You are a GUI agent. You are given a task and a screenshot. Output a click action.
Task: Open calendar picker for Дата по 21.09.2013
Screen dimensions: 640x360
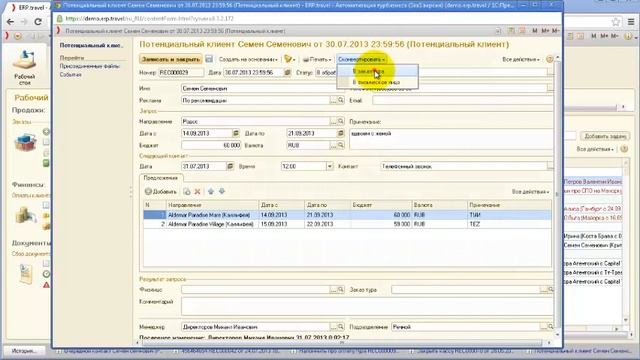click(341, 133)
